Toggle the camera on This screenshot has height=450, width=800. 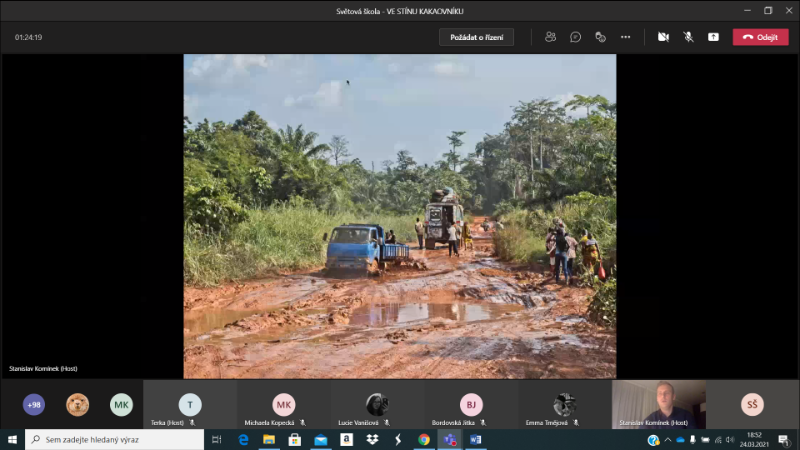[x=663, y=37]
